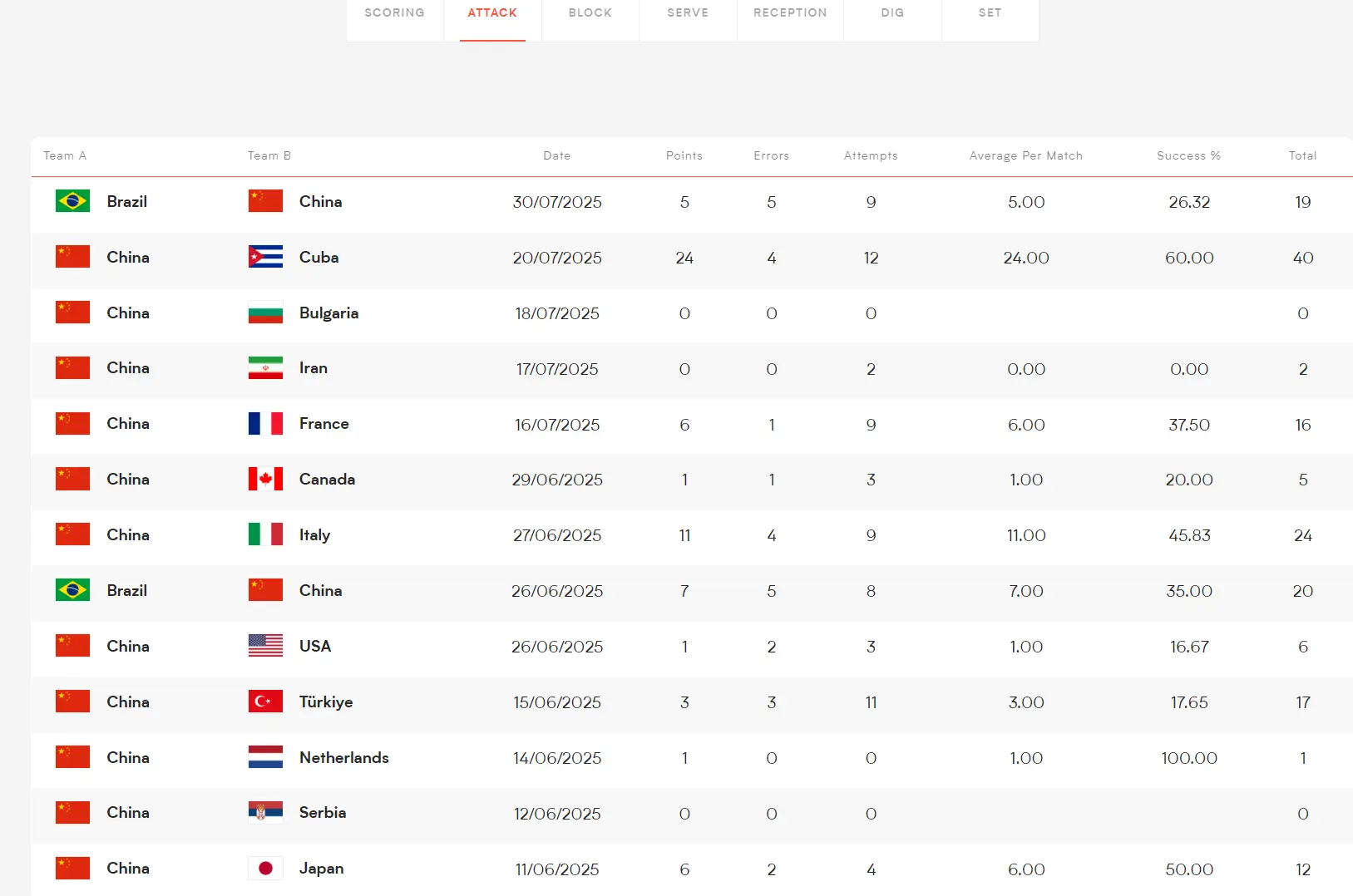This screenshot has height=896, width=1353.
Task: Click the Iran flag icon
Action: pyautogui.click(x=265, y=368)
